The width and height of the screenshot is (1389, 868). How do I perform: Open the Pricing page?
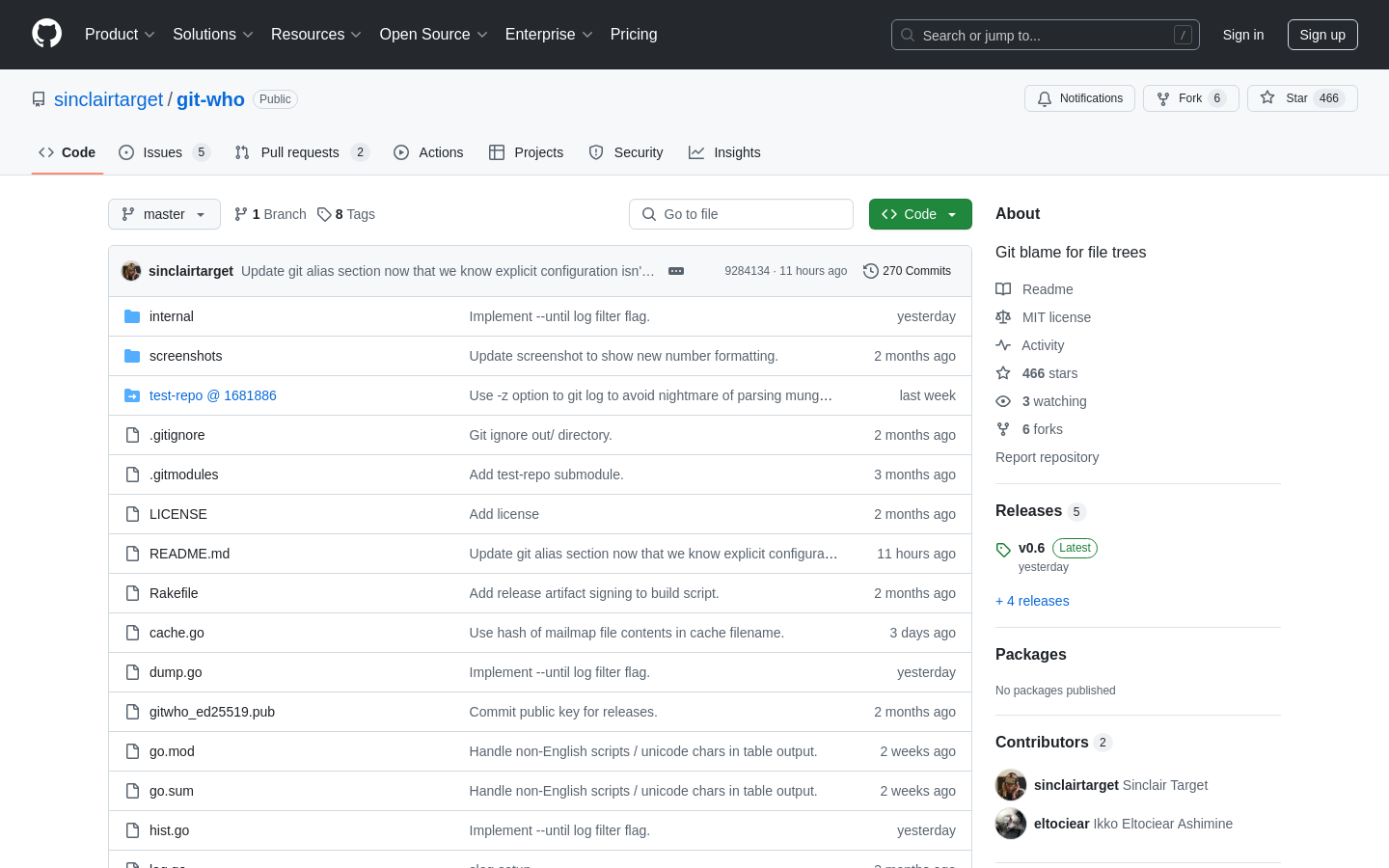tap(634, 35)
